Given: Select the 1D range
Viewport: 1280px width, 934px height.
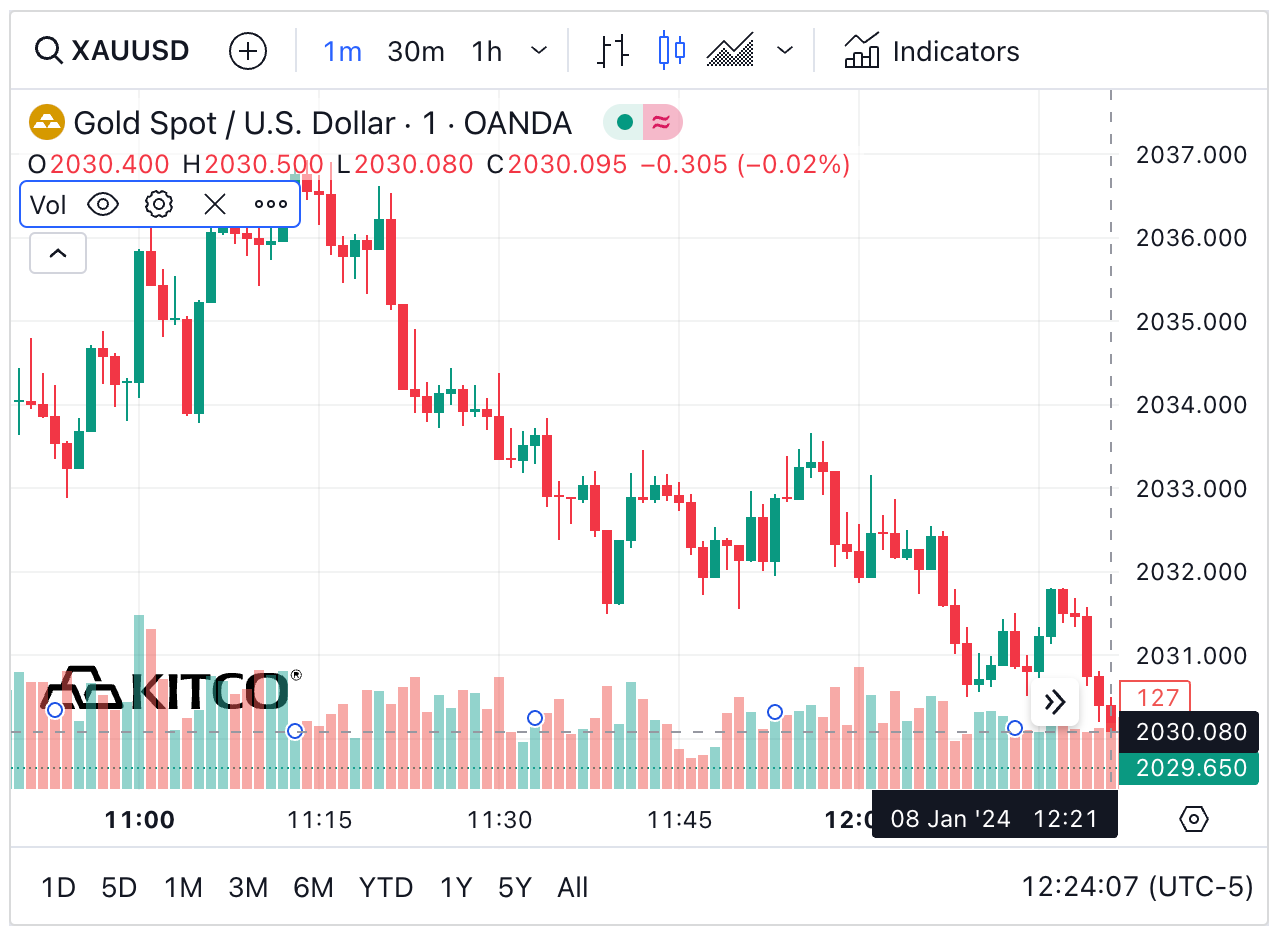Looking at the screenshot, I should click(x=58, y=887).
